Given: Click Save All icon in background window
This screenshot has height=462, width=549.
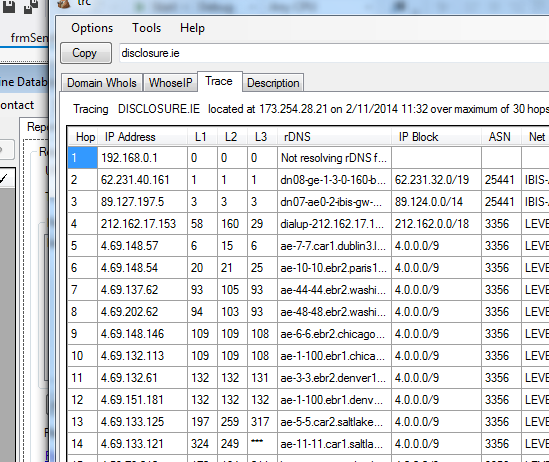Looking at the screenshot, I should [x=31, y=6].
